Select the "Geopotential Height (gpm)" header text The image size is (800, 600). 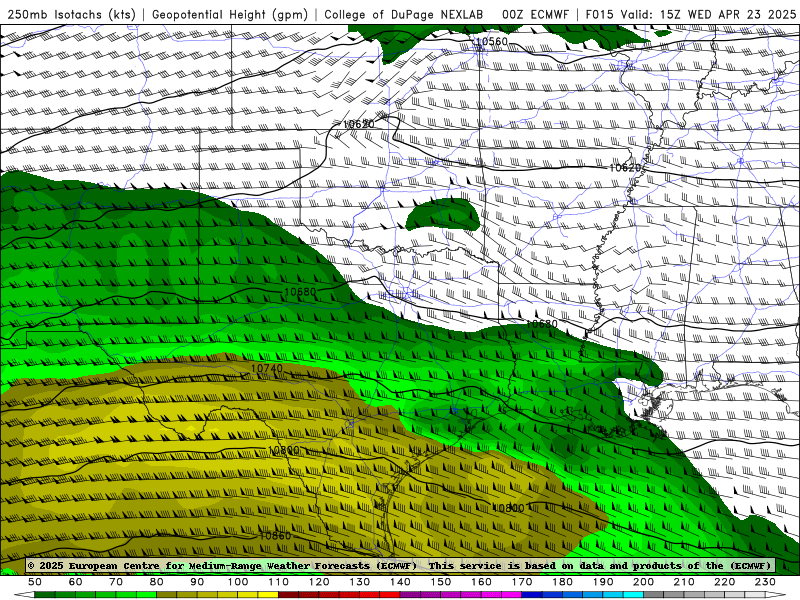point(230,14)
